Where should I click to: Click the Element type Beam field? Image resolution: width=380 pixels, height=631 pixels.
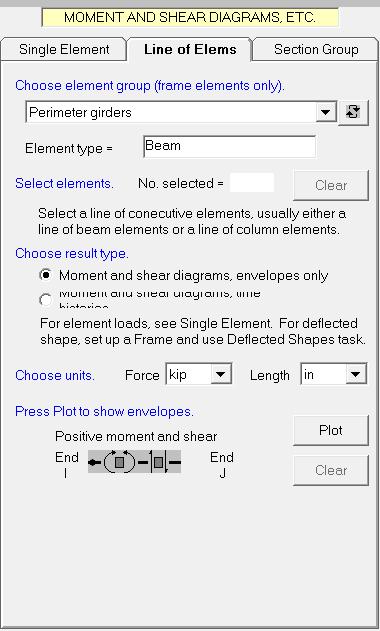coord(229,146)
